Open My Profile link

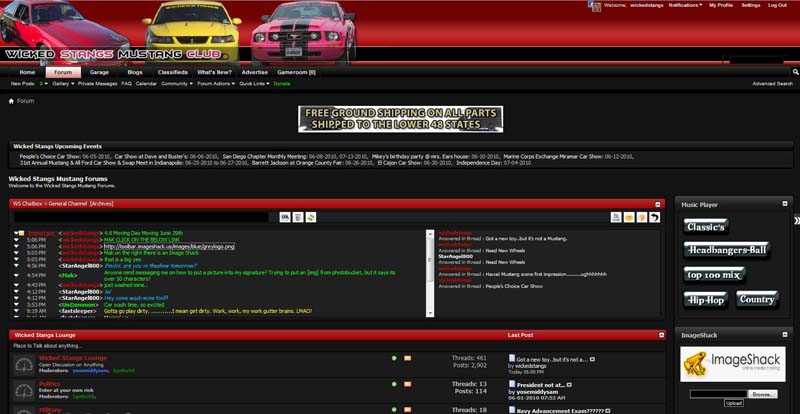(721, 5)
